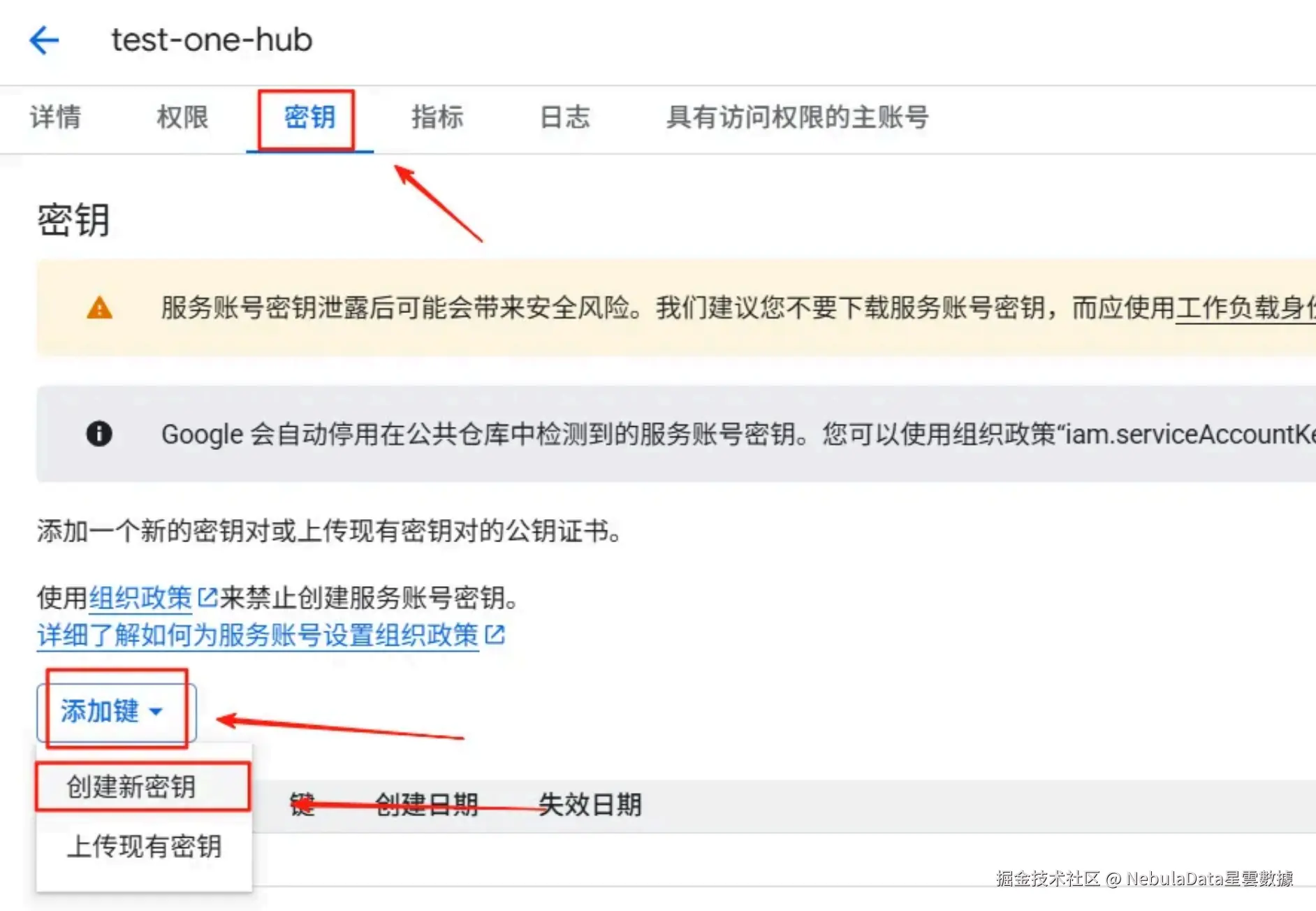Image resolution: width=1316 pixels, height=911 pixels.
Task: Open 具有访问权限的主账号 tab
Action: click(x=797, y=117)
